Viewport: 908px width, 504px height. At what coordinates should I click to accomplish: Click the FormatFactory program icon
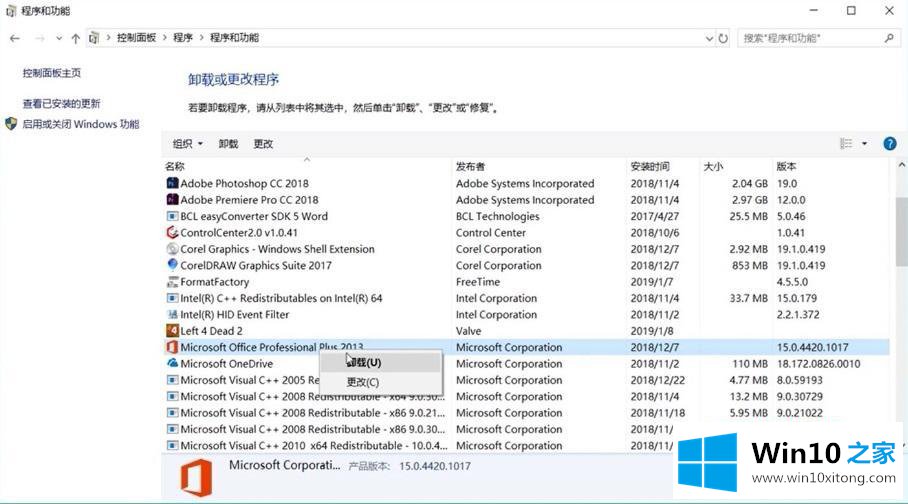[x=172, y=282]
